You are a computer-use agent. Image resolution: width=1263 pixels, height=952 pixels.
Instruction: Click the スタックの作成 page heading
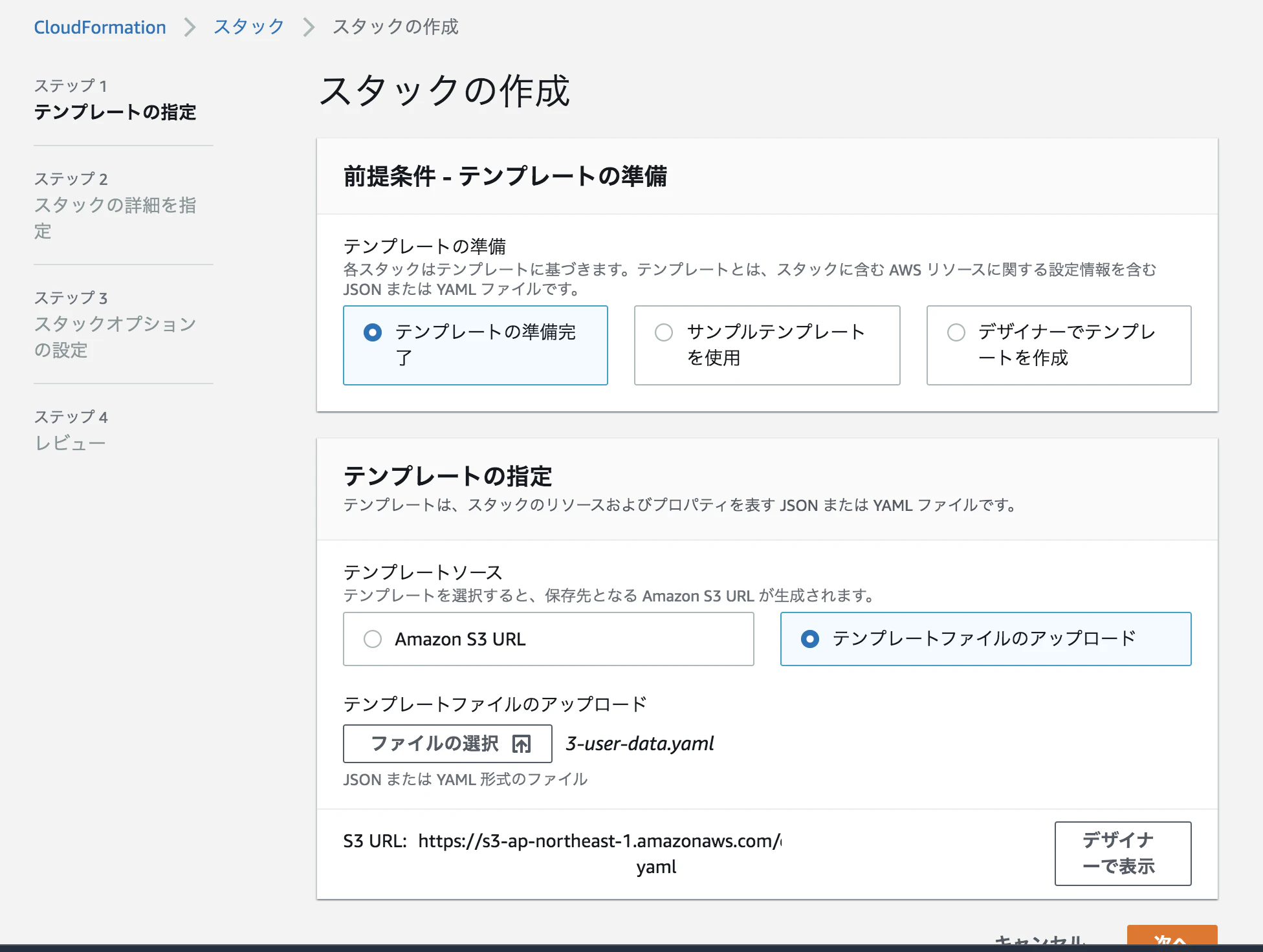(x=445, y=91)
